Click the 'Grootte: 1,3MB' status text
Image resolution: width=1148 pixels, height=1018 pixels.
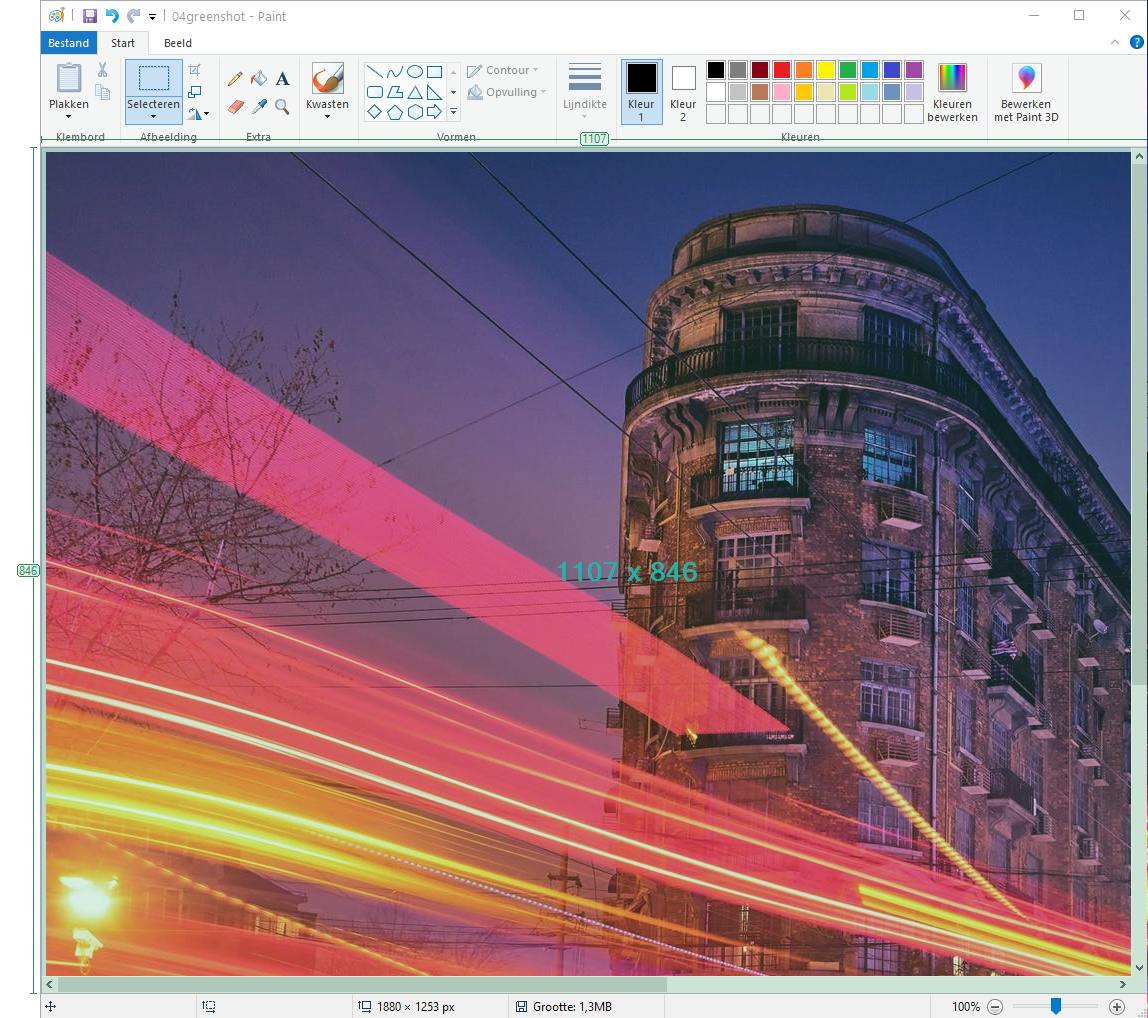pyautogui.click(x=572, y=1006)
